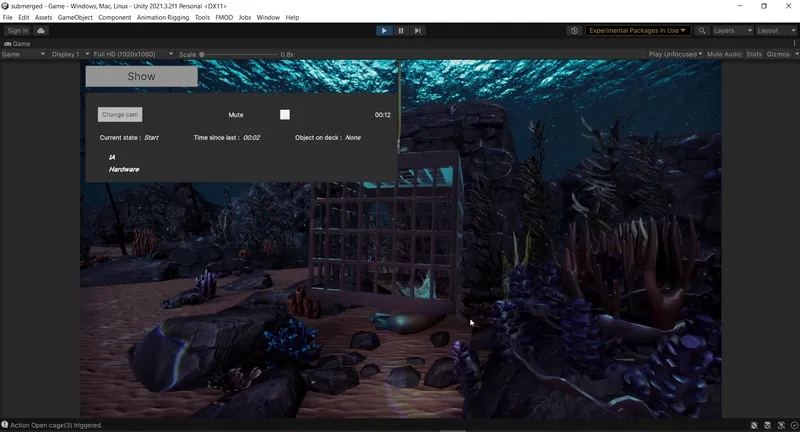Image resolution: width=800 pixels, height=432 pixels.
Task: Click the Change cam button
Action: [120, 115]
